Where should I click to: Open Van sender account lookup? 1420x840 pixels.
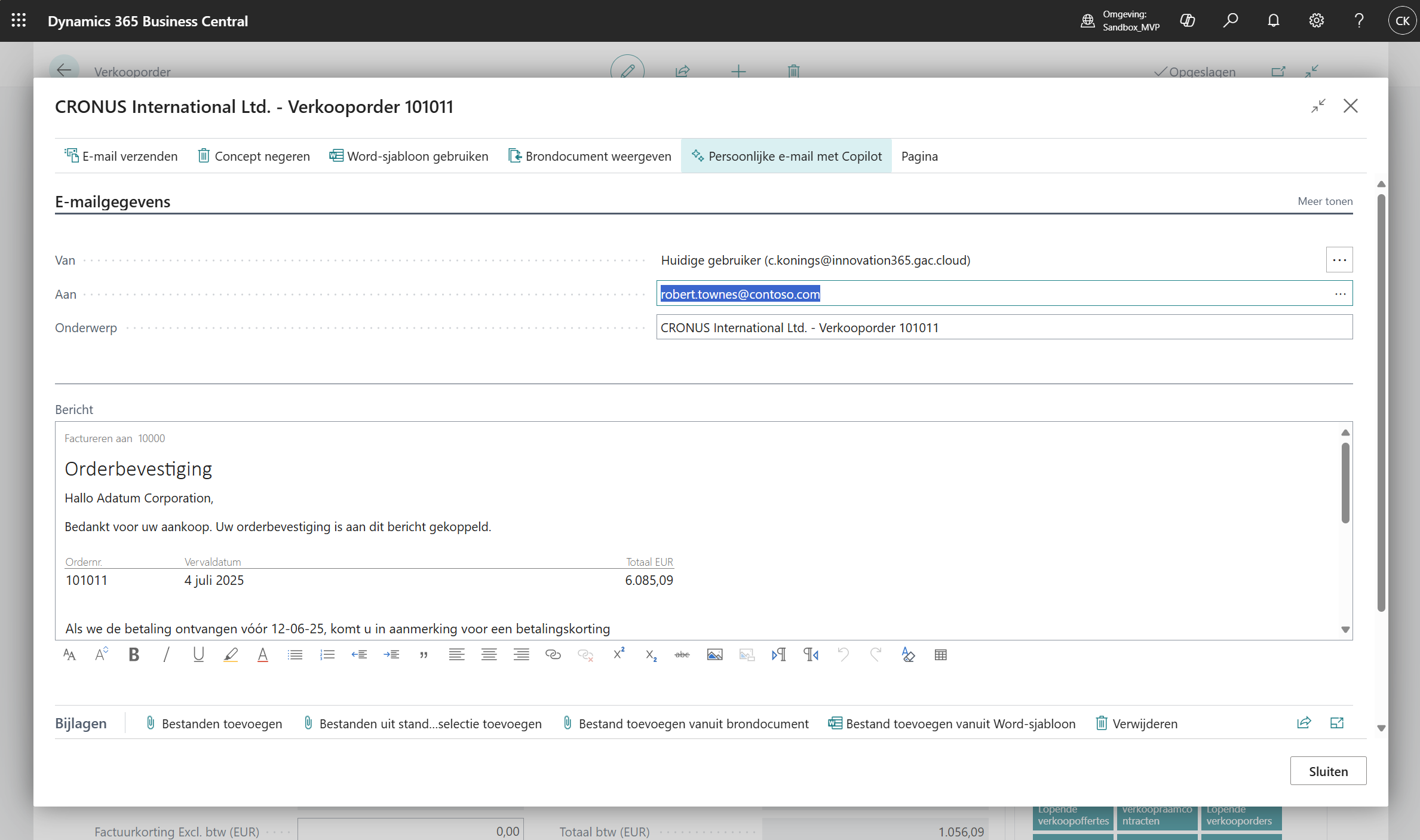[x=1339, y=260]
